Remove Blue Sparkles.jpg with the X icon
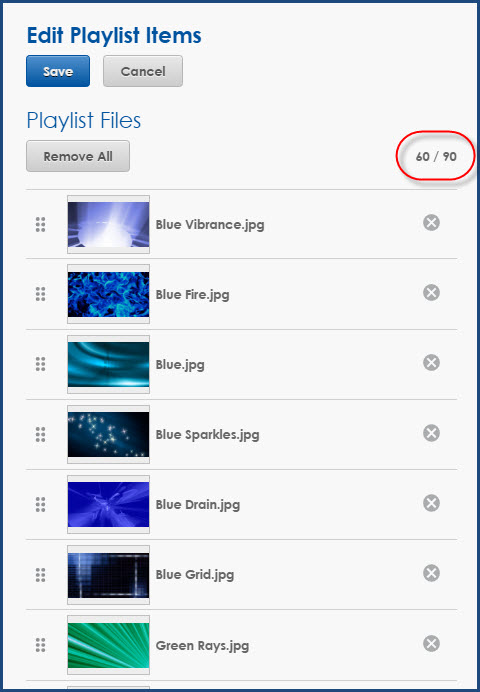 coord(431,433)
